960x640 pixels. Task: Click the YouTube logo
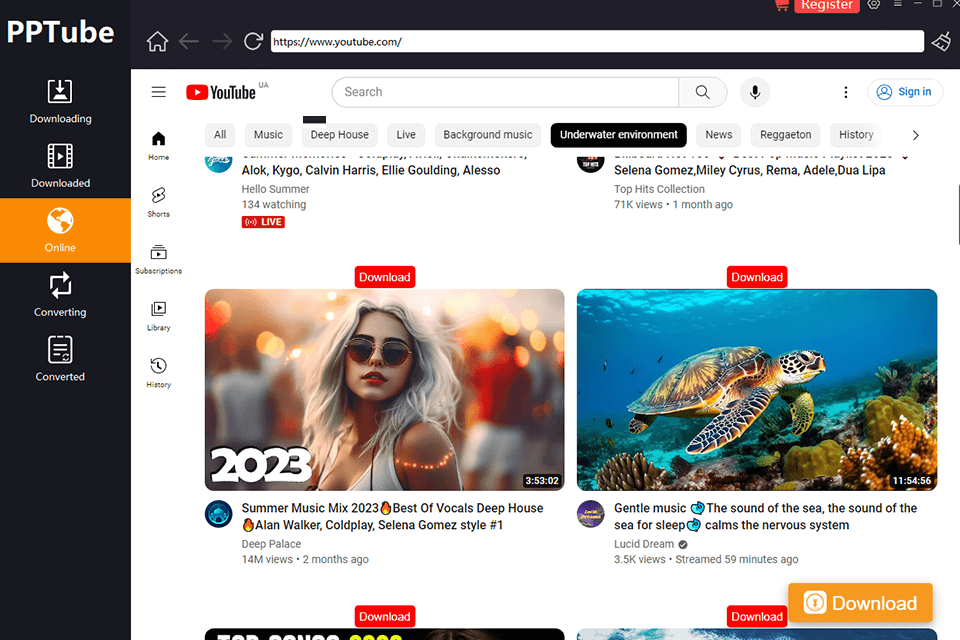(221, 92)
